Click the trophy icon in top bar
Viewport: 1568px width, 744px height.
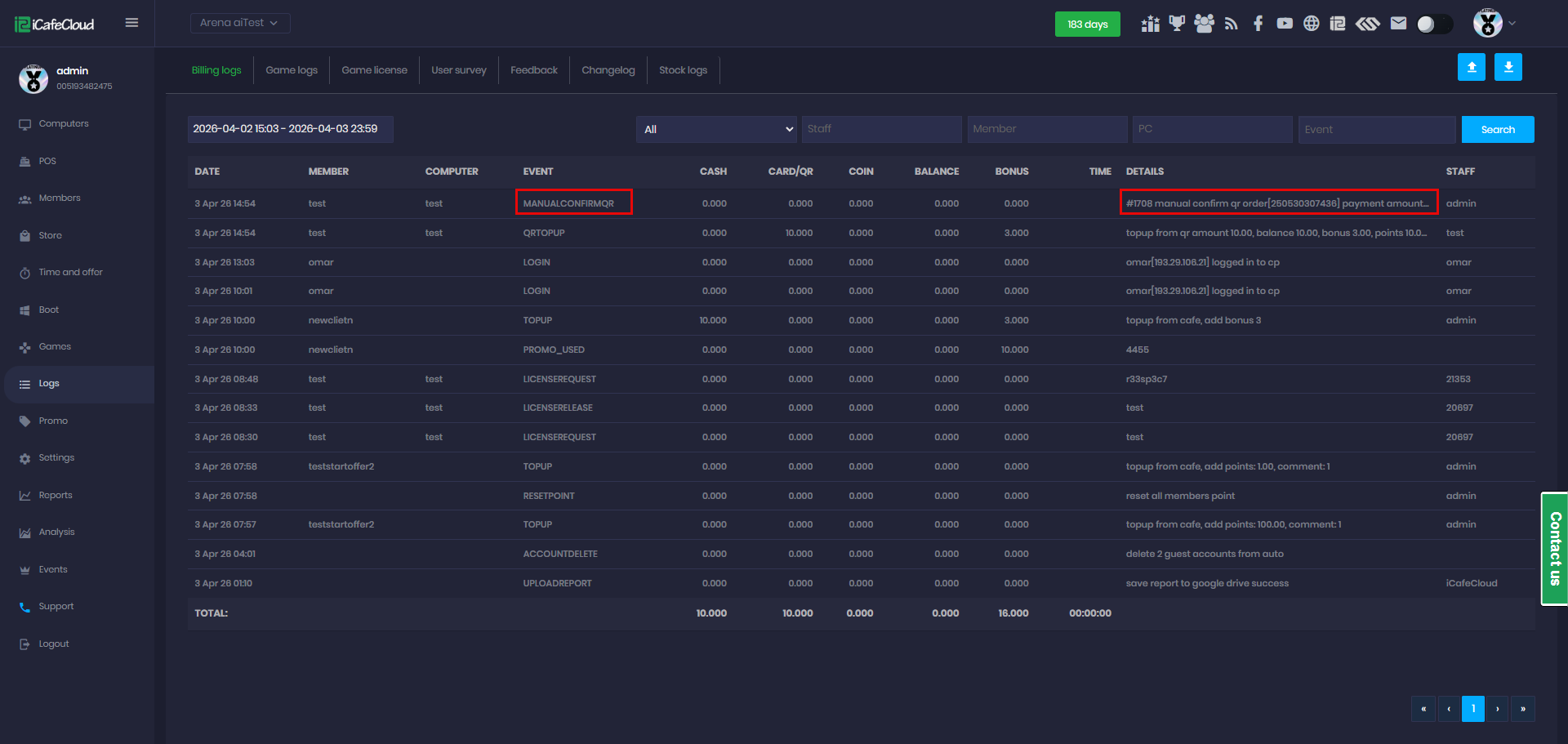pos(1177,24)
